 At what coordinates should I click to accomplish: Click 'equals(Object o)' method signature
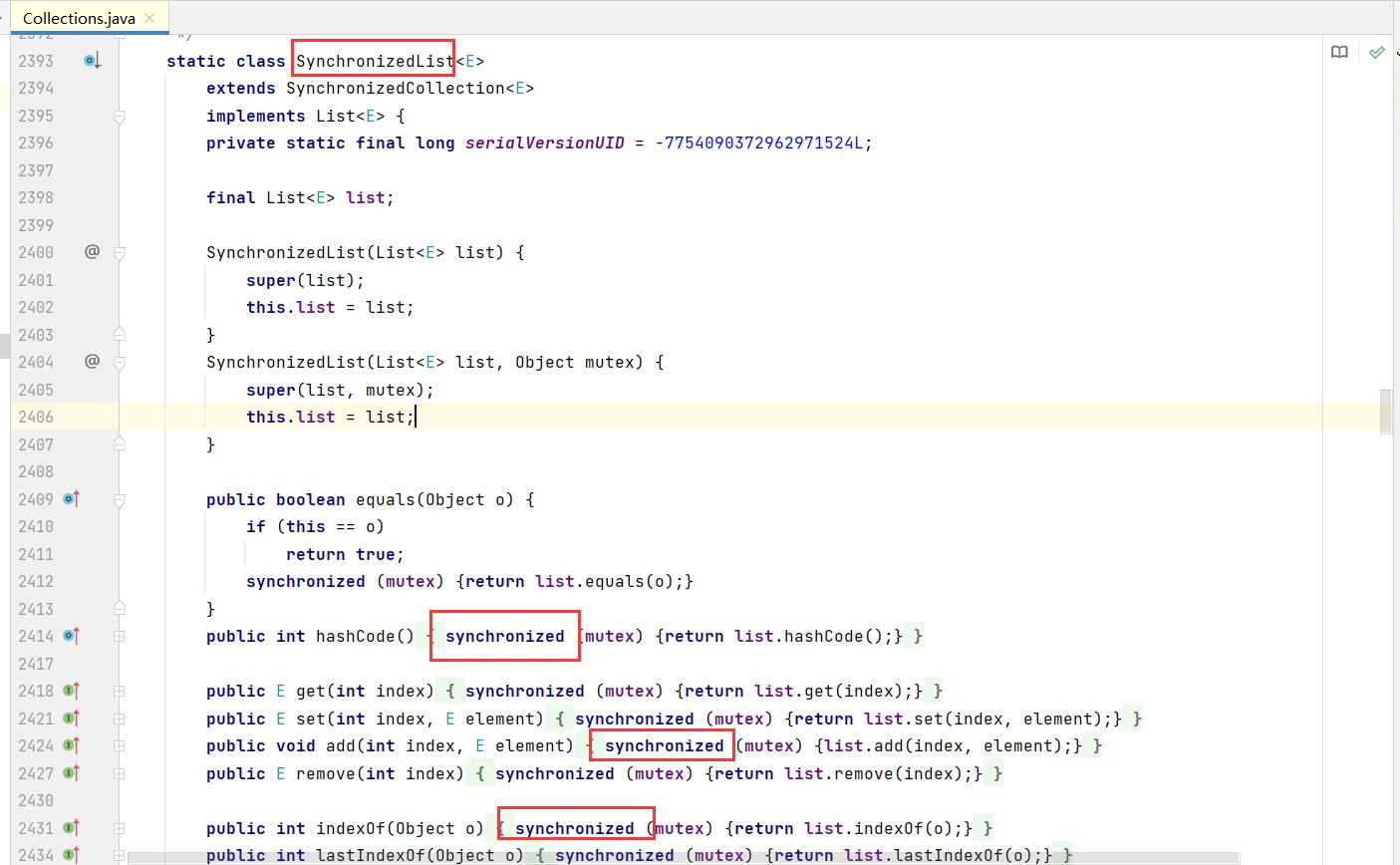[x=434, y=499]
